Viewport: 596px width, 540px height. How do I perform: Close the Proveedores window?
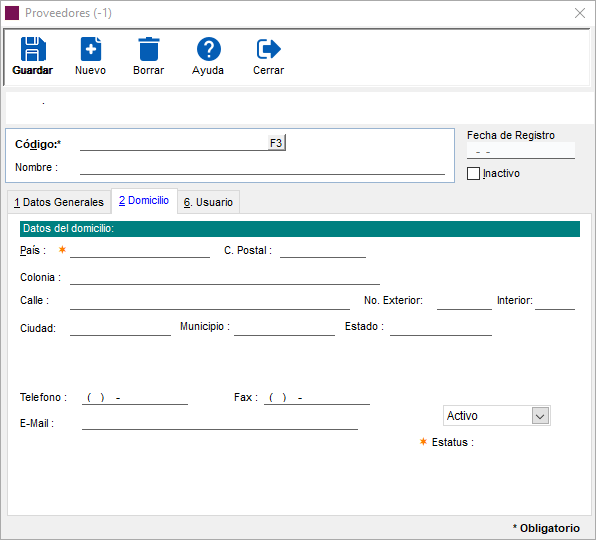(580, 13)
